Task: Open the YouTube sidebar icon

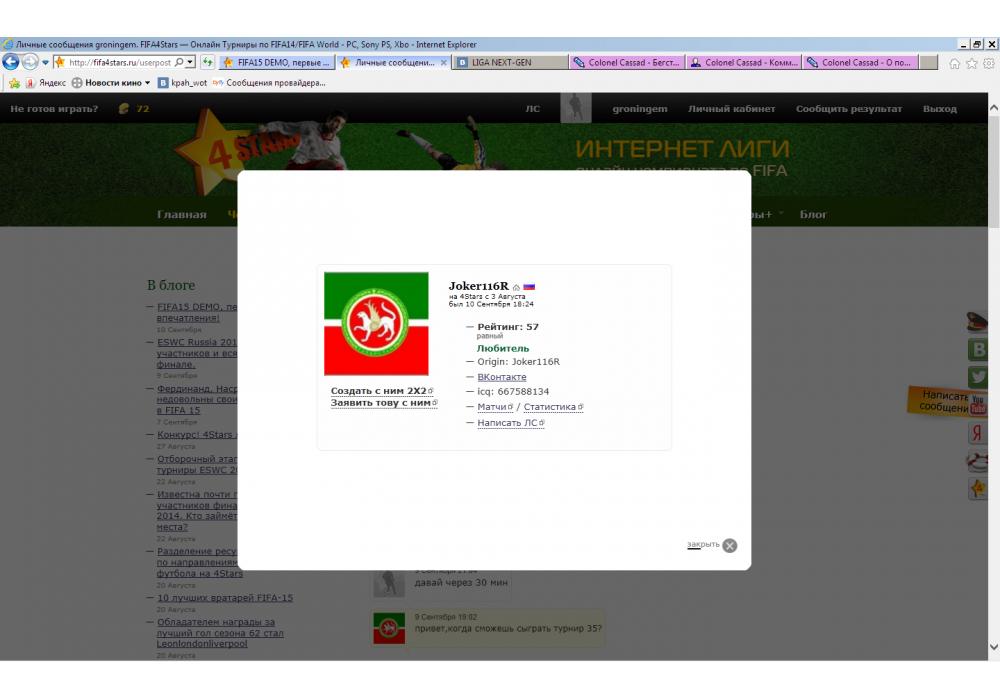Action: click(x=978, y=405)
